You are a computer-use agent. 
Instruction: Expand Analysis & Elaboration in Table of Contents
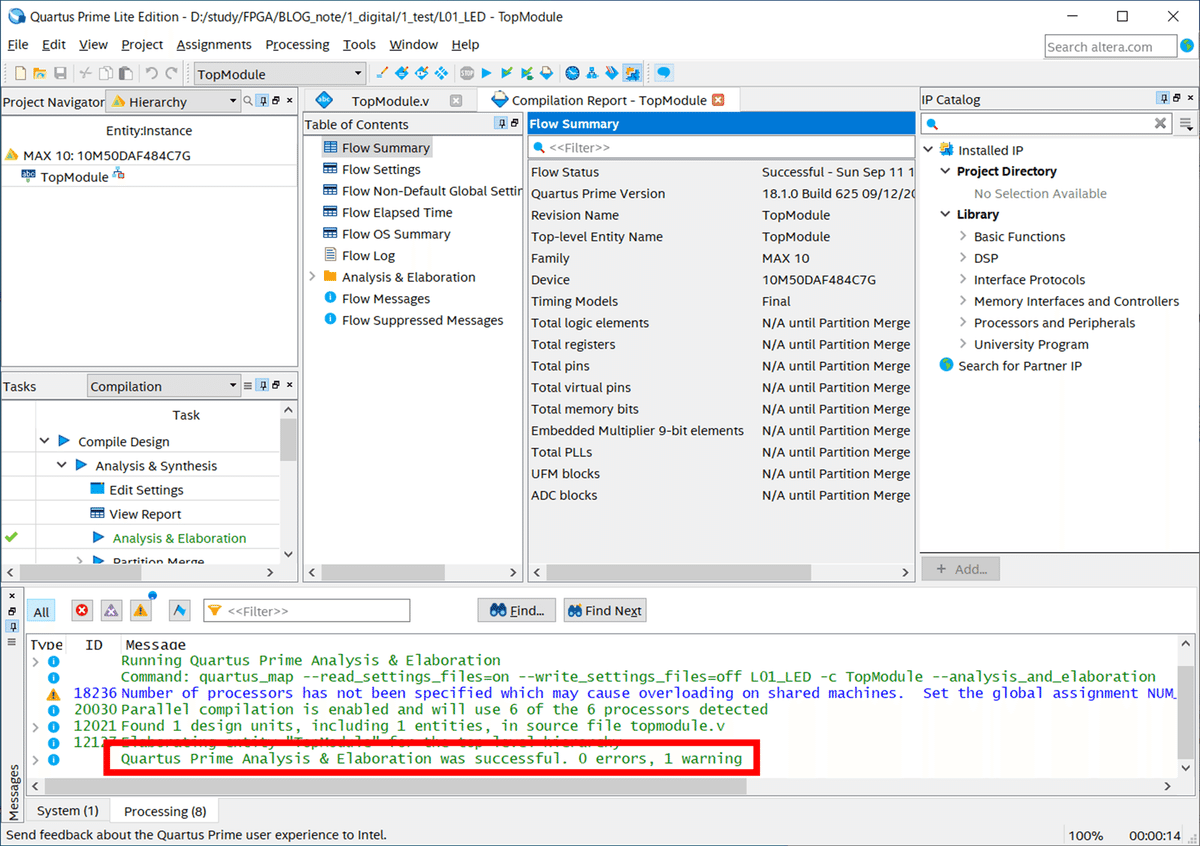point(312,277)
